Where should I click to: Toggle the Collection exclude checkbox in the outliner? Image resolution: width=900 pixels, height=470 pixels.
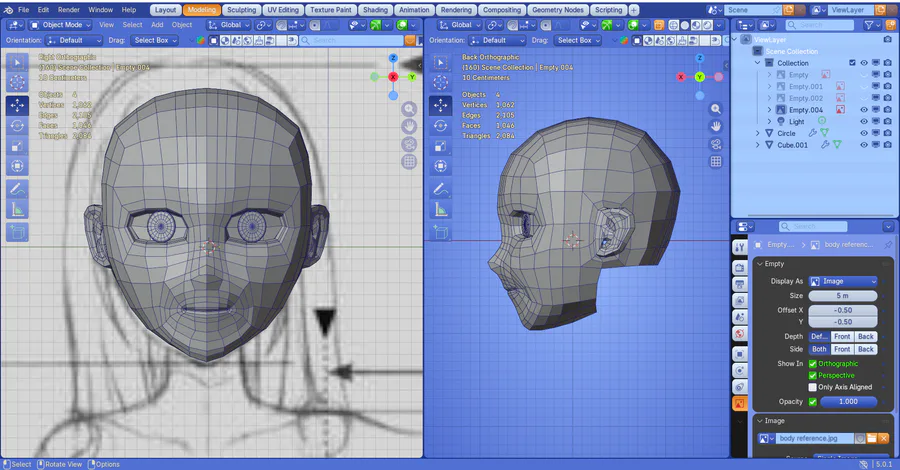(852, 63)
